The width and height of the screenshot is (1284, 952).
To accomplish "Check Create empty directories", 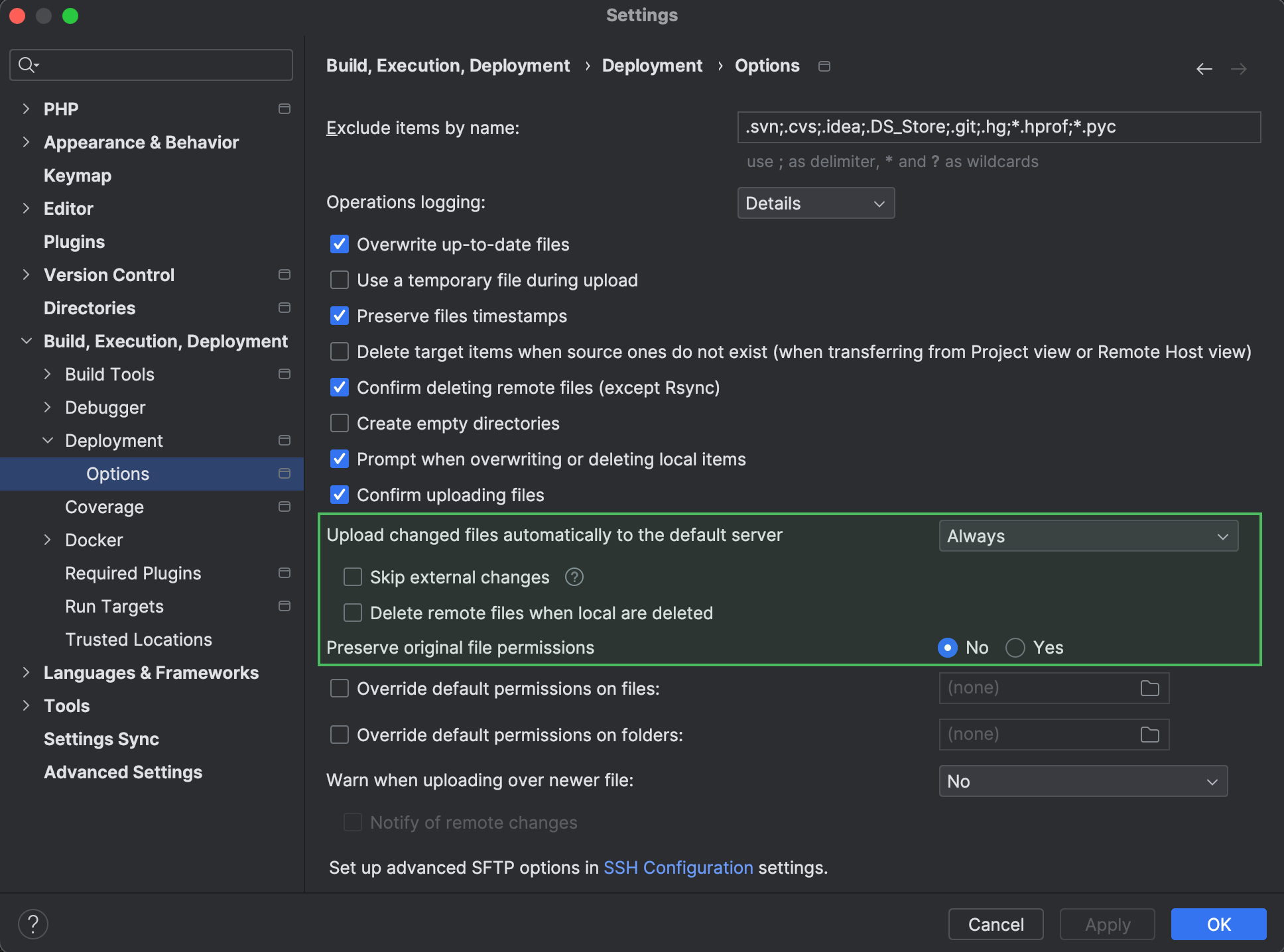I will click(x=339, y=423).
